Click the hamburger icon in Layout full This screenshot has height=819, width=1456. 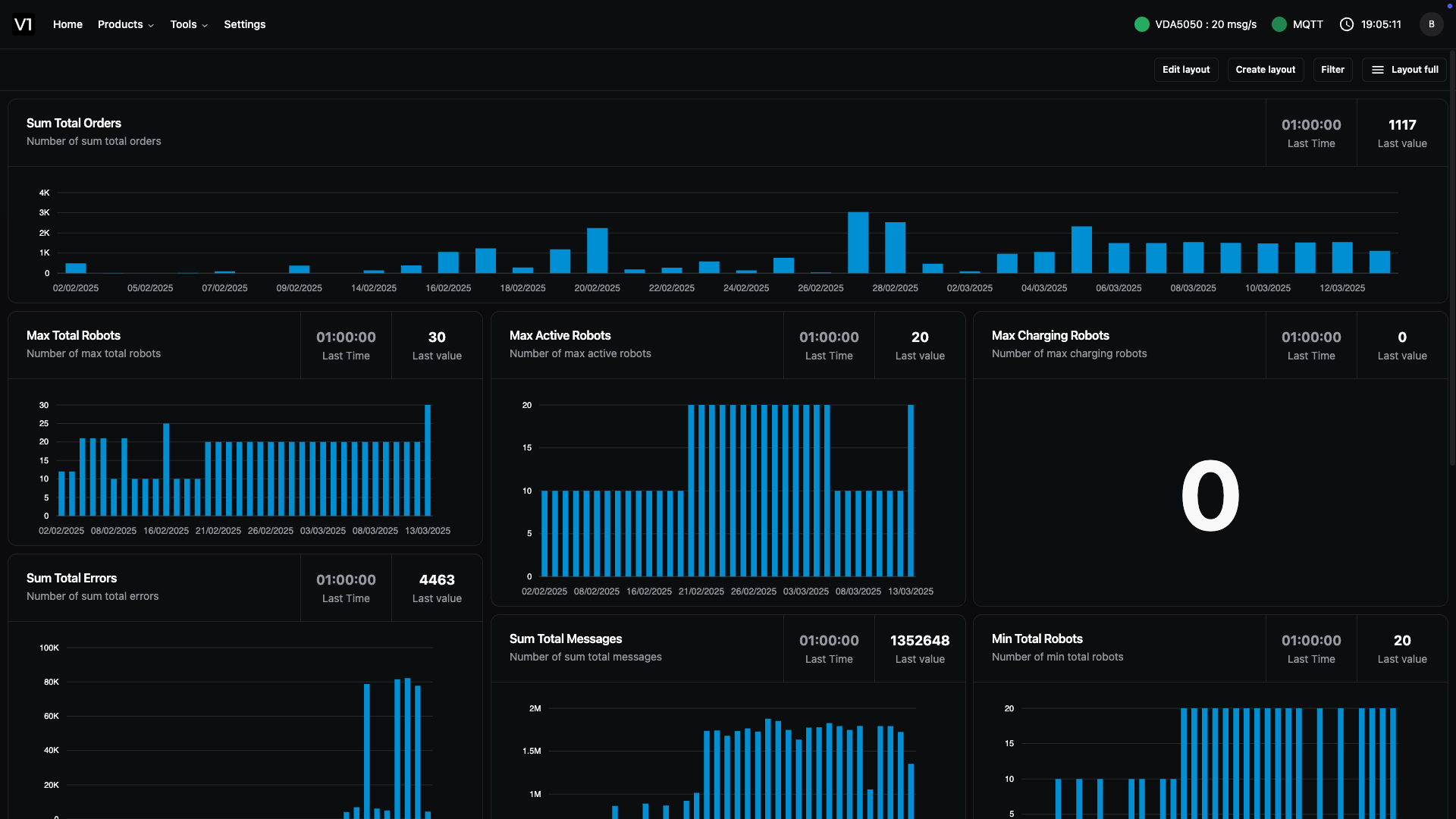(x=1378, y=70)
